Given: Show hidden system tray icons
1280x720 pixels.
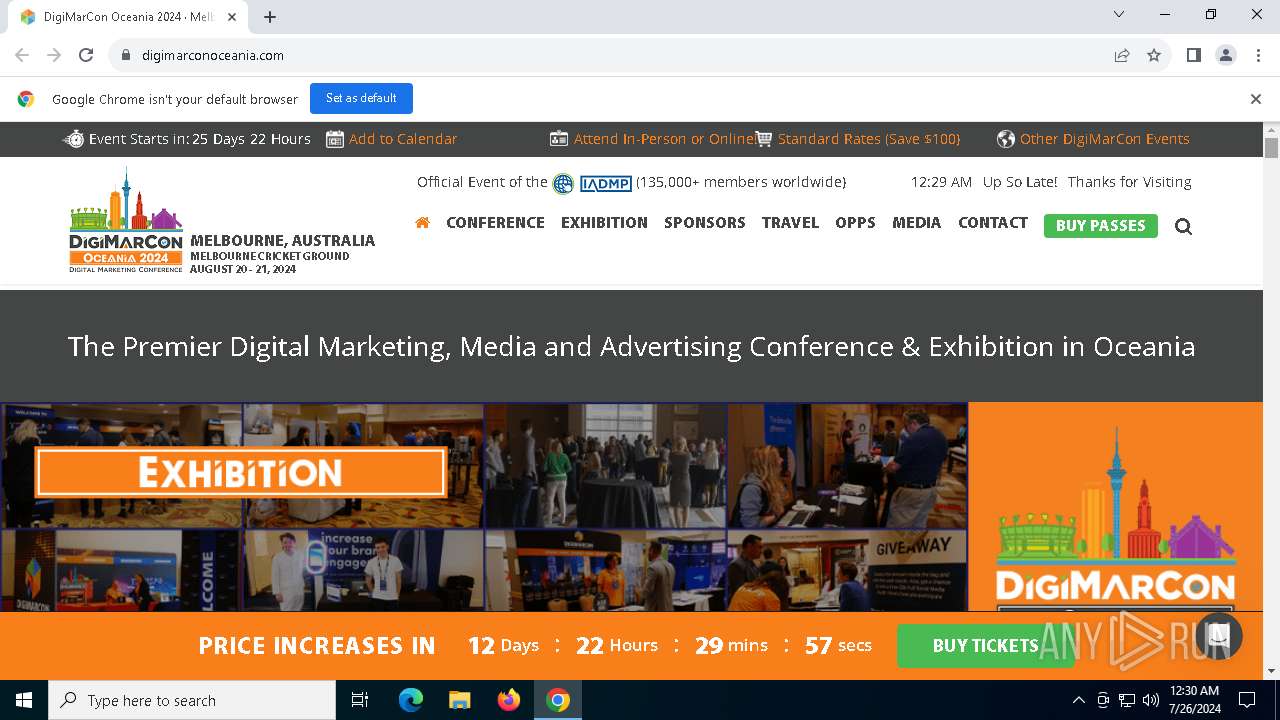Looking at the screenshot, I should click(1079, 700).
